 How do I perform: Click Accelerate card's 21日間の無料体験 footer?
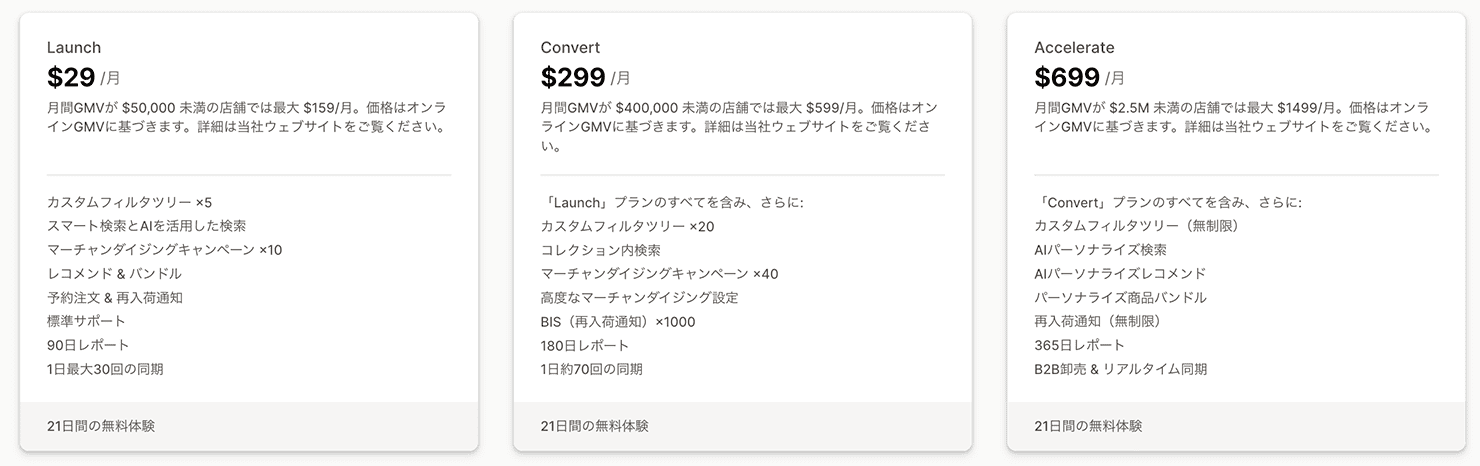[x=1088, y=426]
